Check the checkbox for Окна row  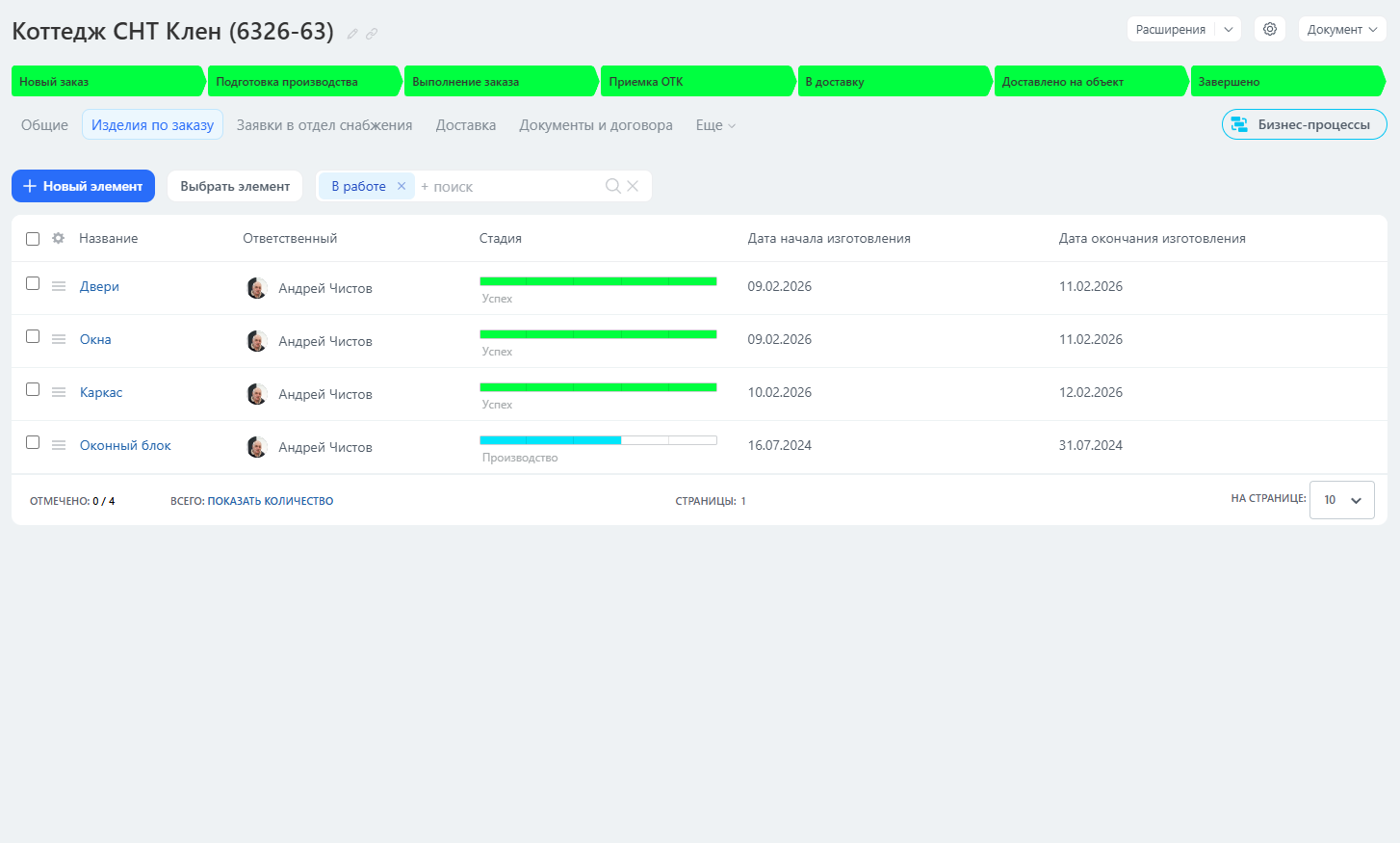(x=33, y=336)
